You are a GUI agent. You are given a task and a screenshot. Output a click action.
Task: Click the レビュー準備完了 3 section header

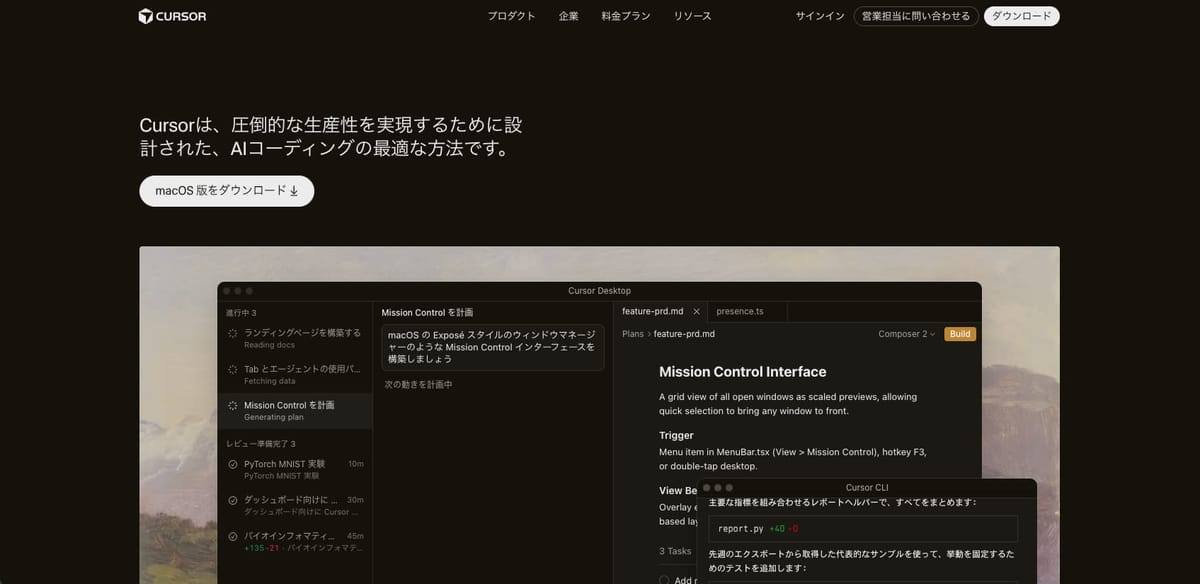click(261, 443)
